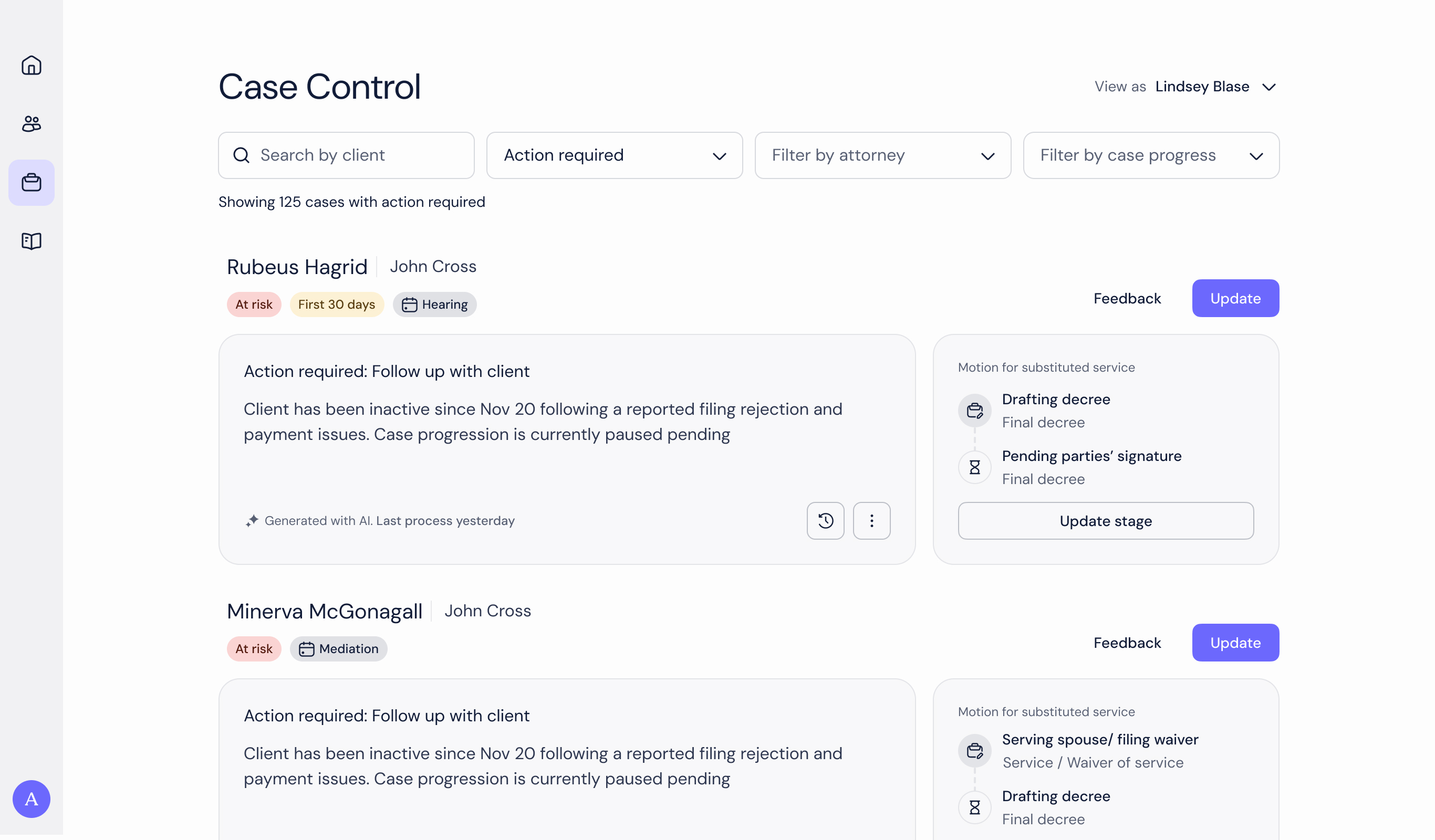
Task: Click 'Generated with AI. Last process yesterday' text
Action: pos(390,521)
